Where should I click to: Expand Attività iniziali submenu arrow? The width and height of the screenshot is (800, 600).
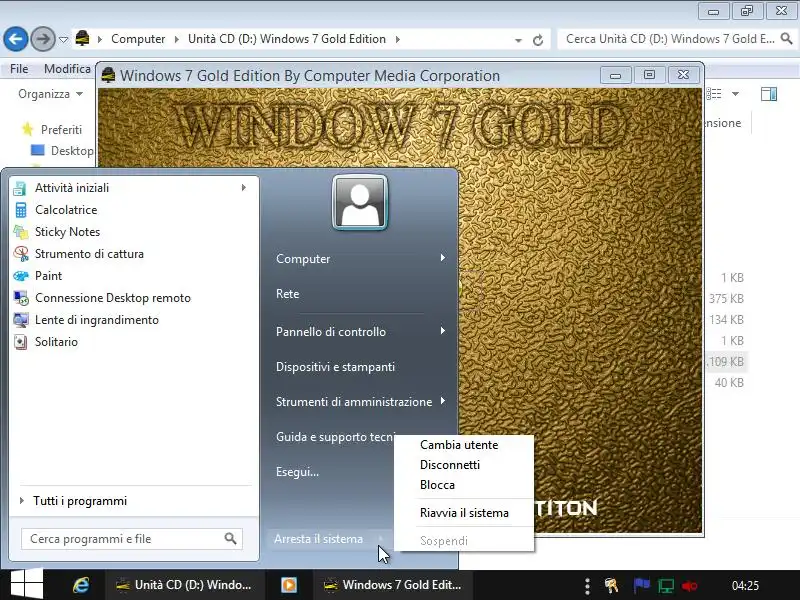point(244,188)
